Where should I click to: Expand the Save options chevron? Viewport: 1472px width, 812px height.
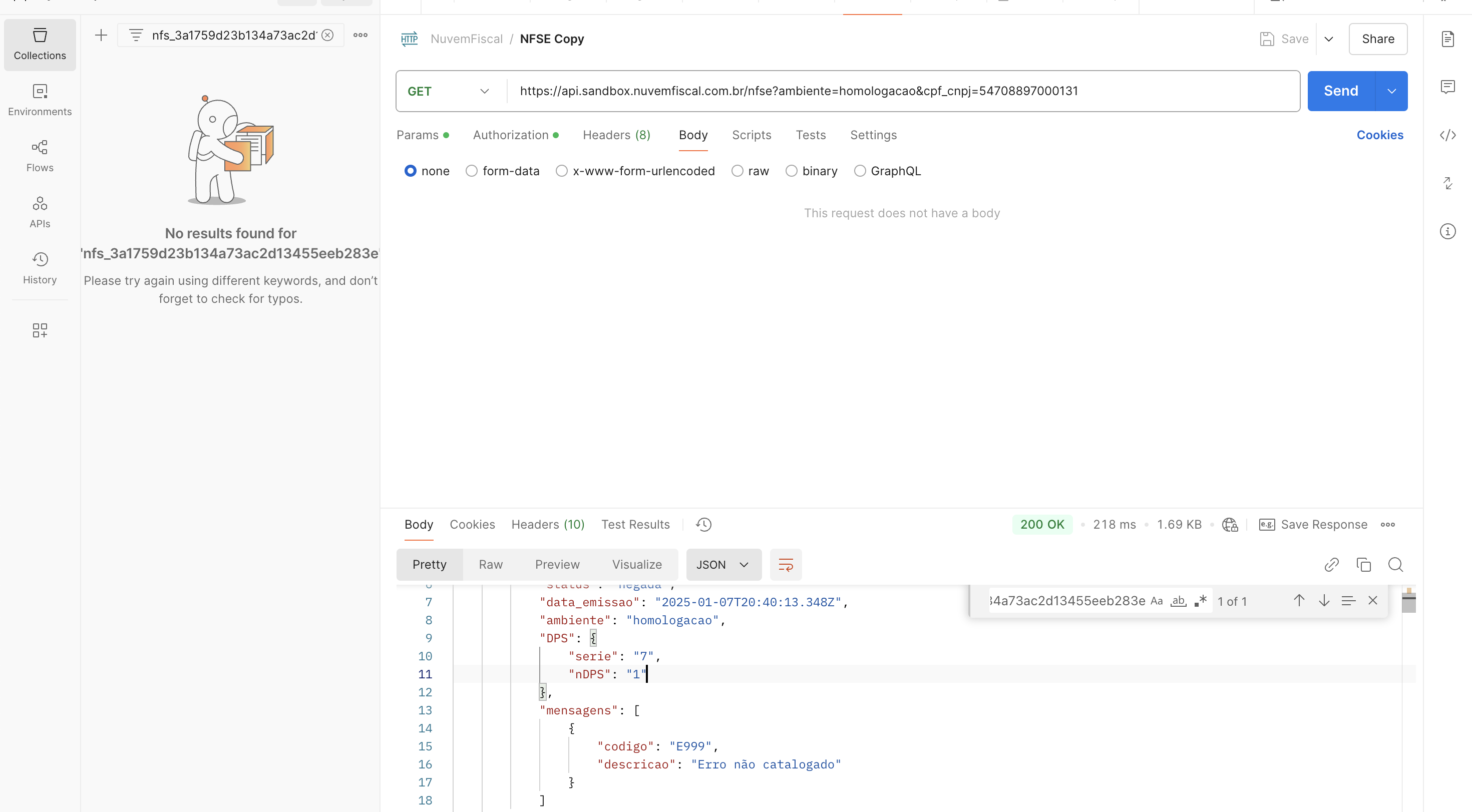(x=1329, y=39)
